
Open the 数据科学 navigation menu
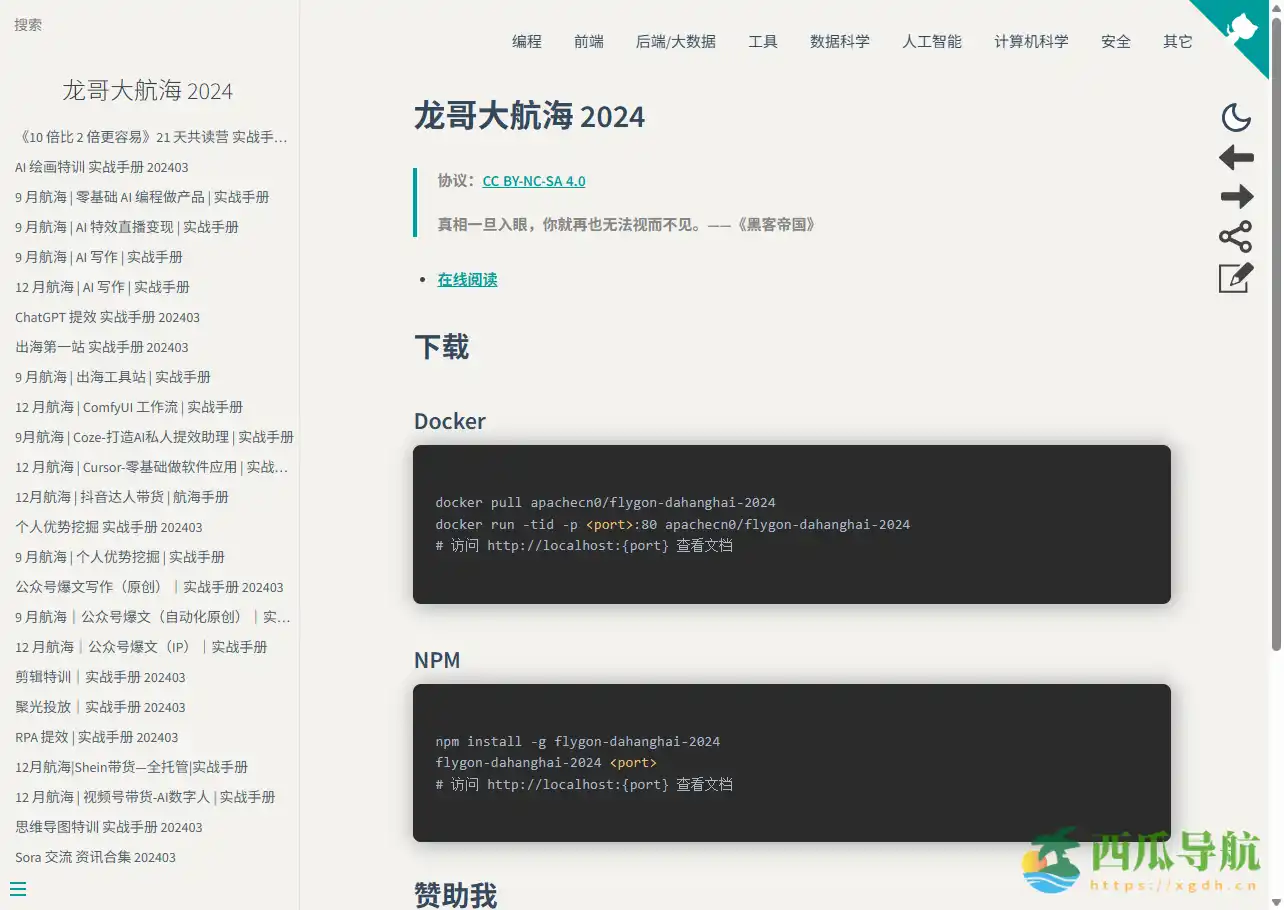[x=840, y=41]
